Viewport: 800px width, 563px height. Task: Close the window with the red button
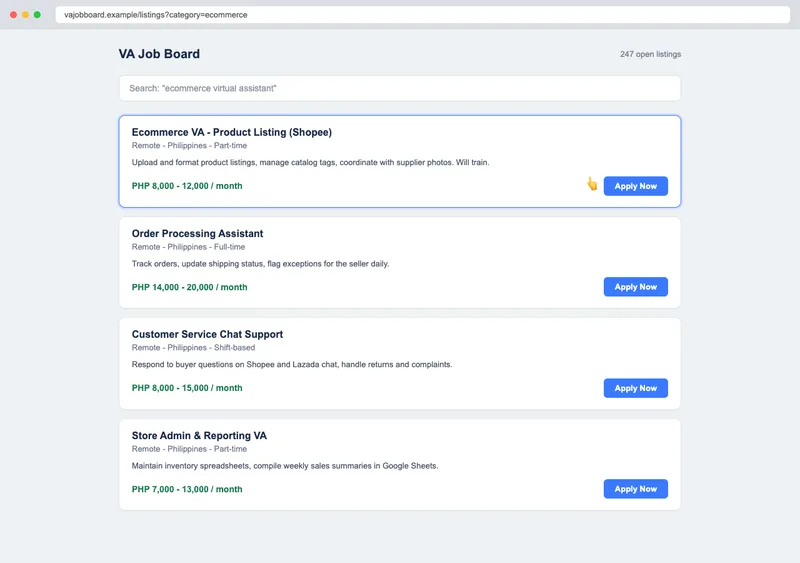[x=13, y=15]
